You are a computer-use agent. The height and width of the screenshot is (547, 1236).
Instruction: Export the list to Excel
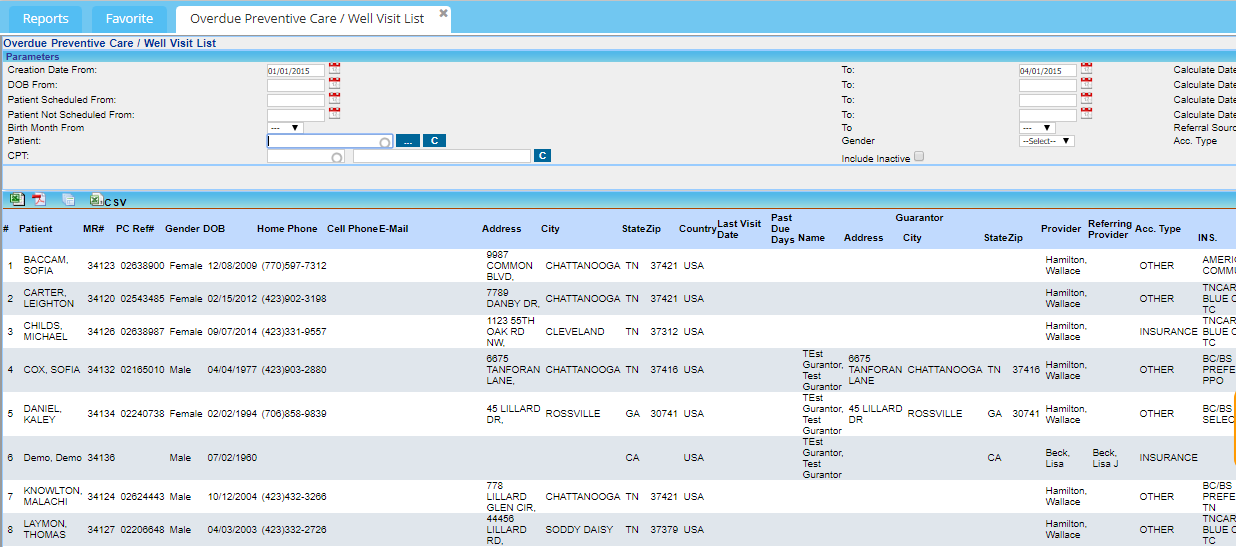pos(17,200)
